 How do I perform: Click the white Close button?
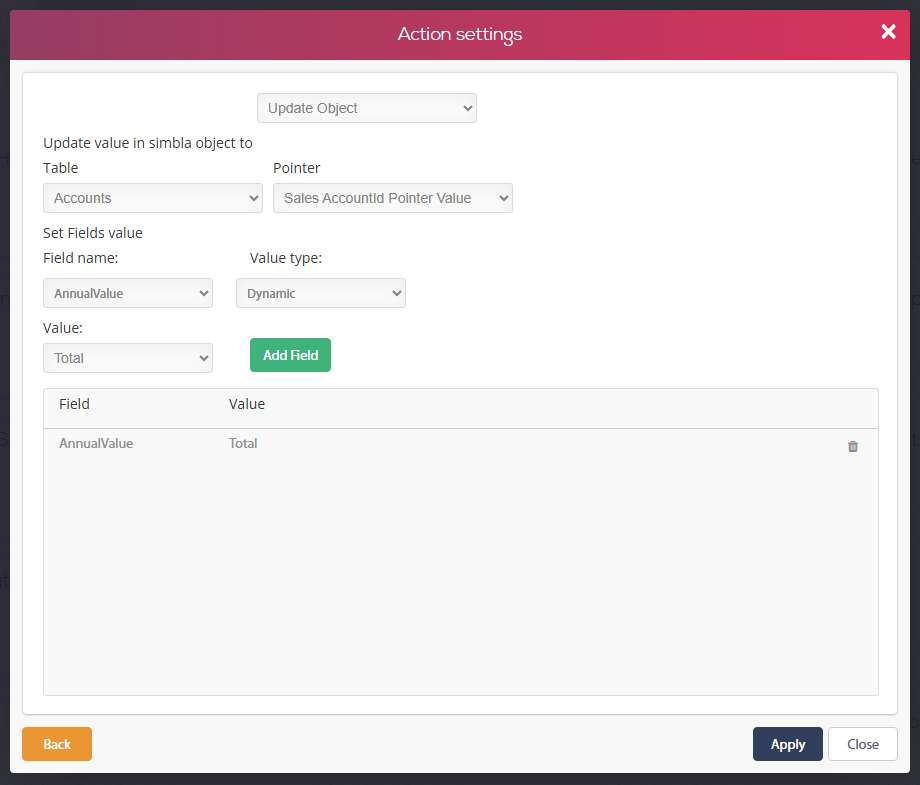(862, 744)
